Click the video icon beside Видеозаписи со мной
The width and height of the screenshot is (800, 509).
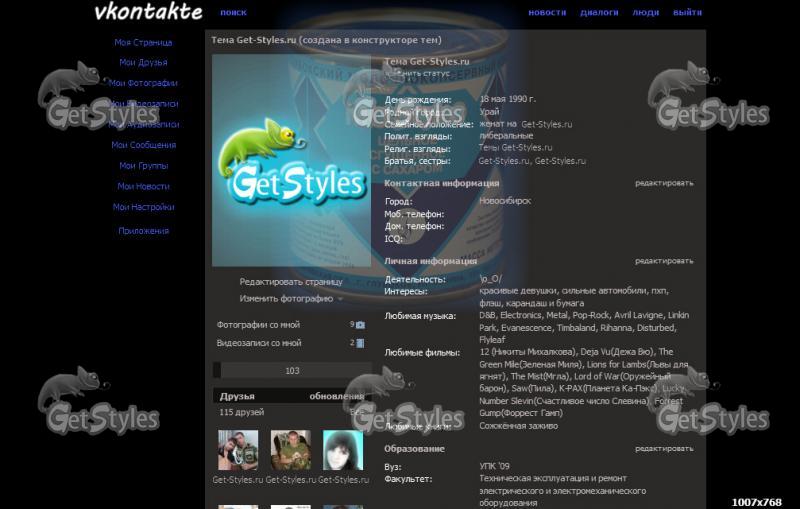360,343
